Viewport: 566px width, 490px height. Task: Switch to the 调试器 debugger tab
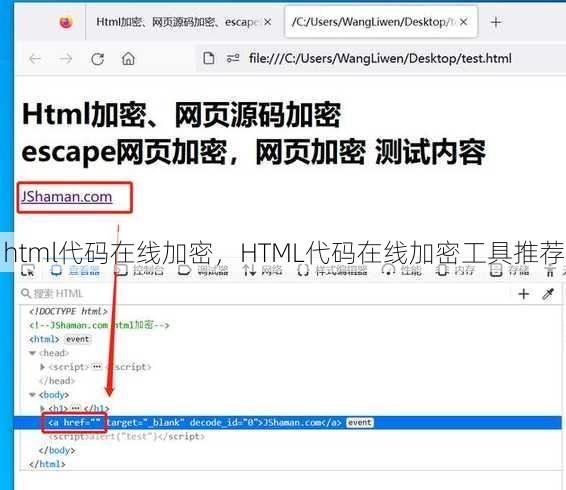tap(203, 270)
